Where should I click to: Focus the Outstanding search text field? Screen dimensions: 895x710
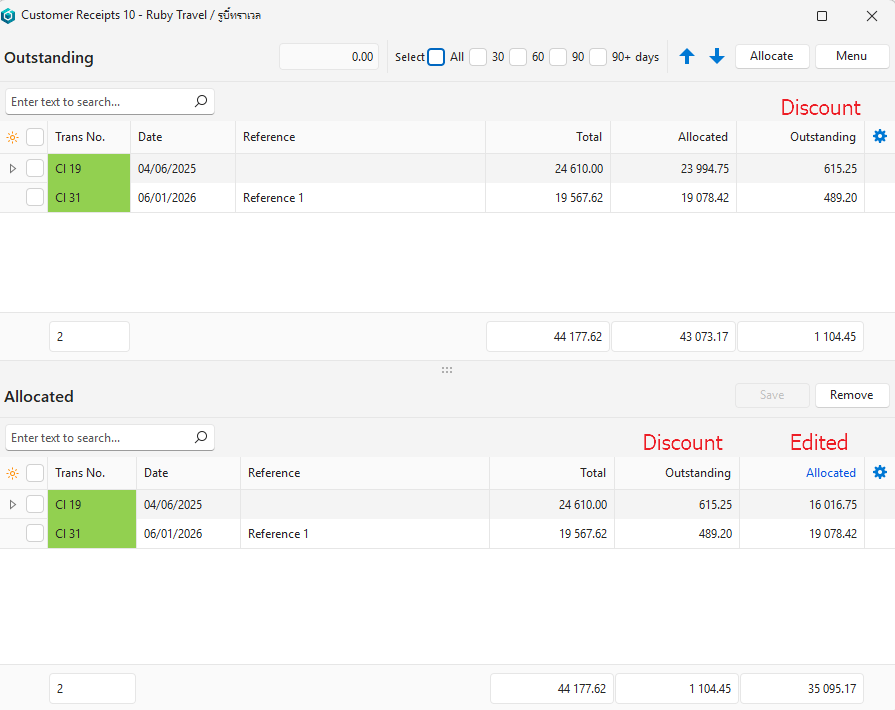[x=98, y=102]
